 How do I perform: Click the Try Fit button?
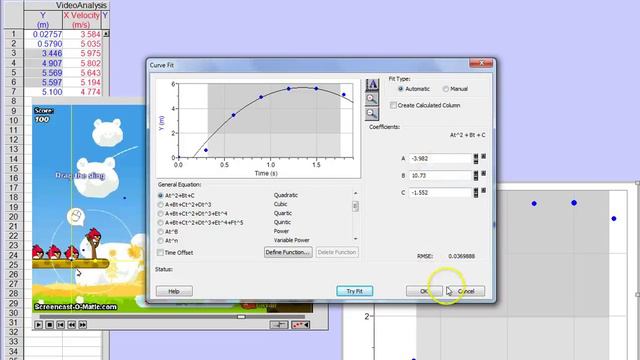coord(354,291)
